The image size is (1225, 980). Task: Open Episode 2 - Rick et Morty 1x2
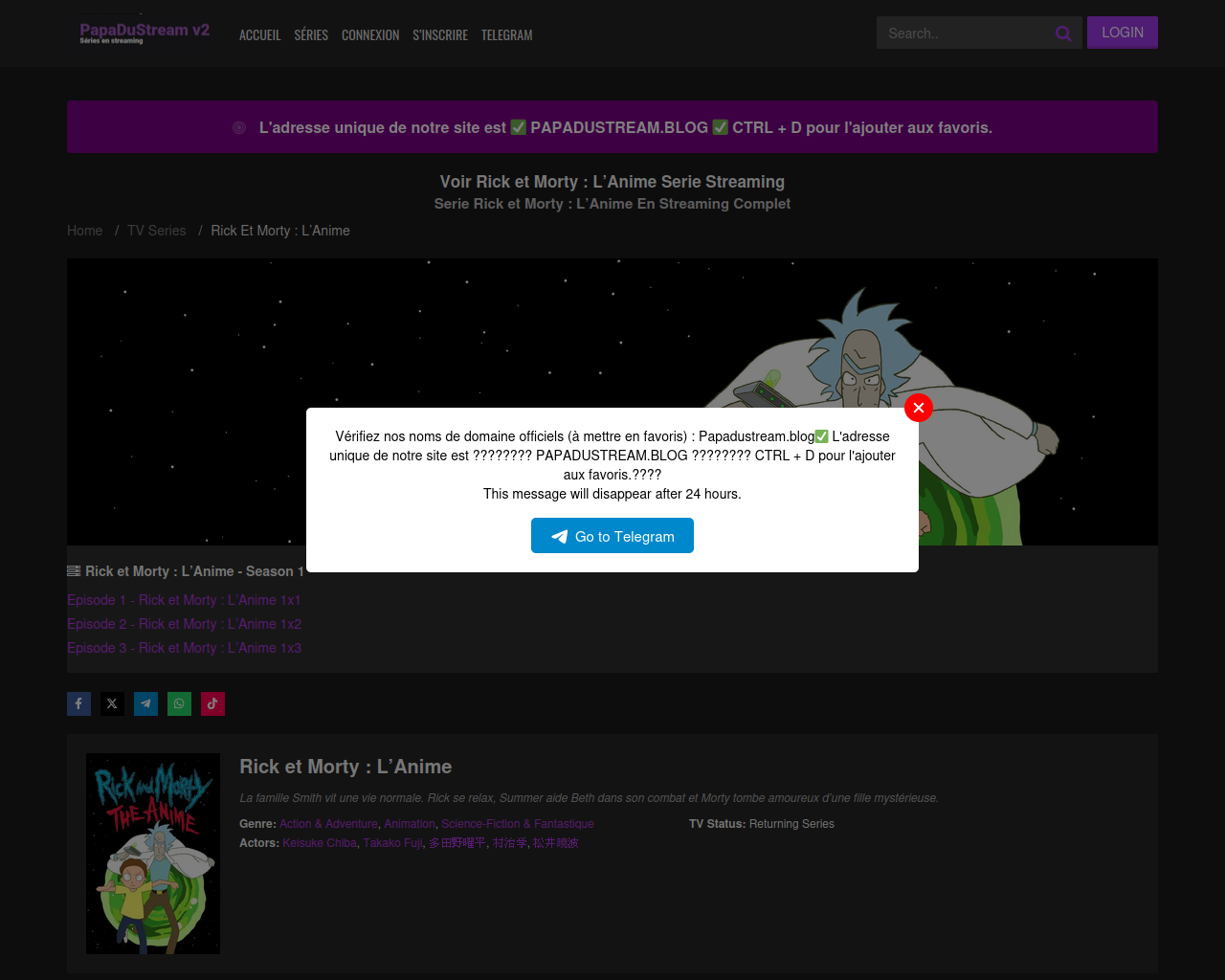click(x=184, y=624)
